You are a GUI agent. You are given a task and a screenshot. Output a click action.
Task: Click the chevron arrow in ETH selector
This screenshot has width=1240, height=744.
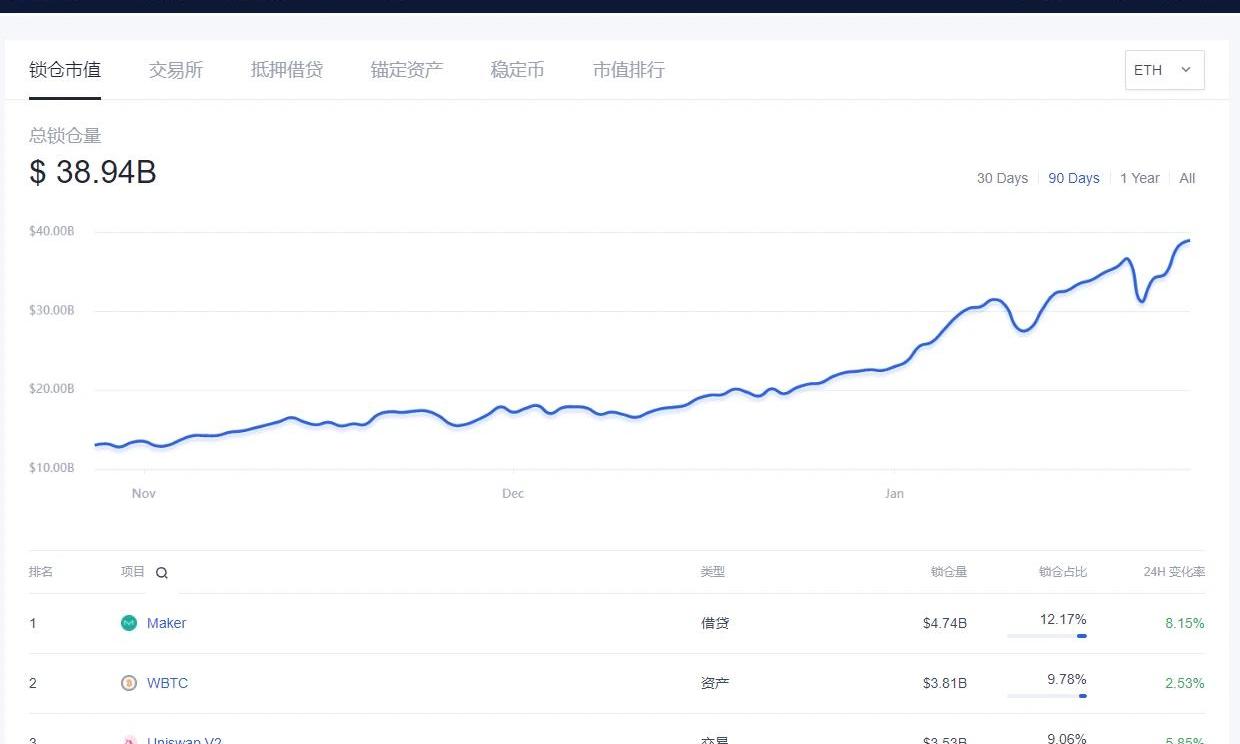pos(1186,70)
